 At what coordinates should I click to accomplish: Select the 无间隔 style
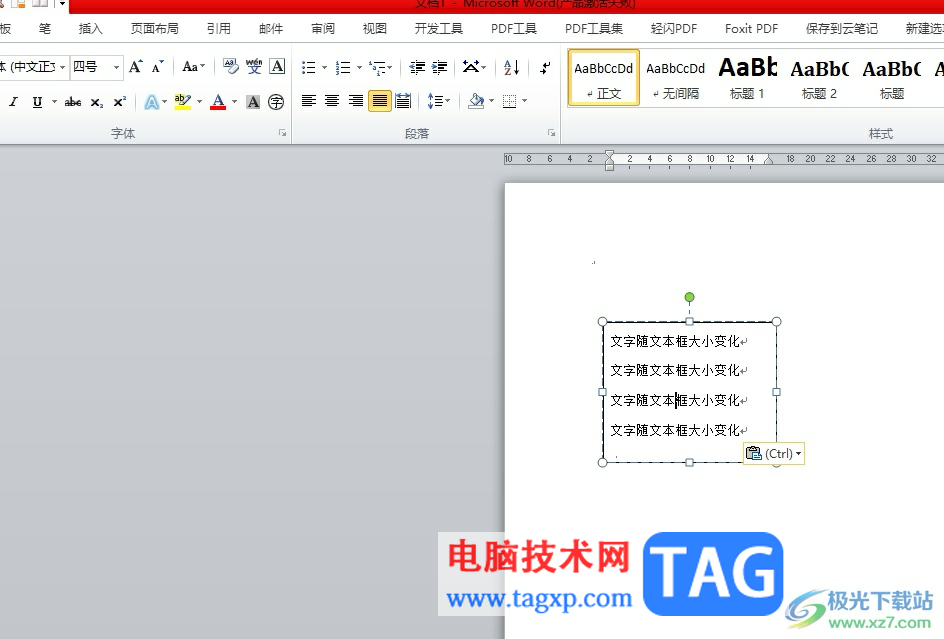click(x=675, y=78)
